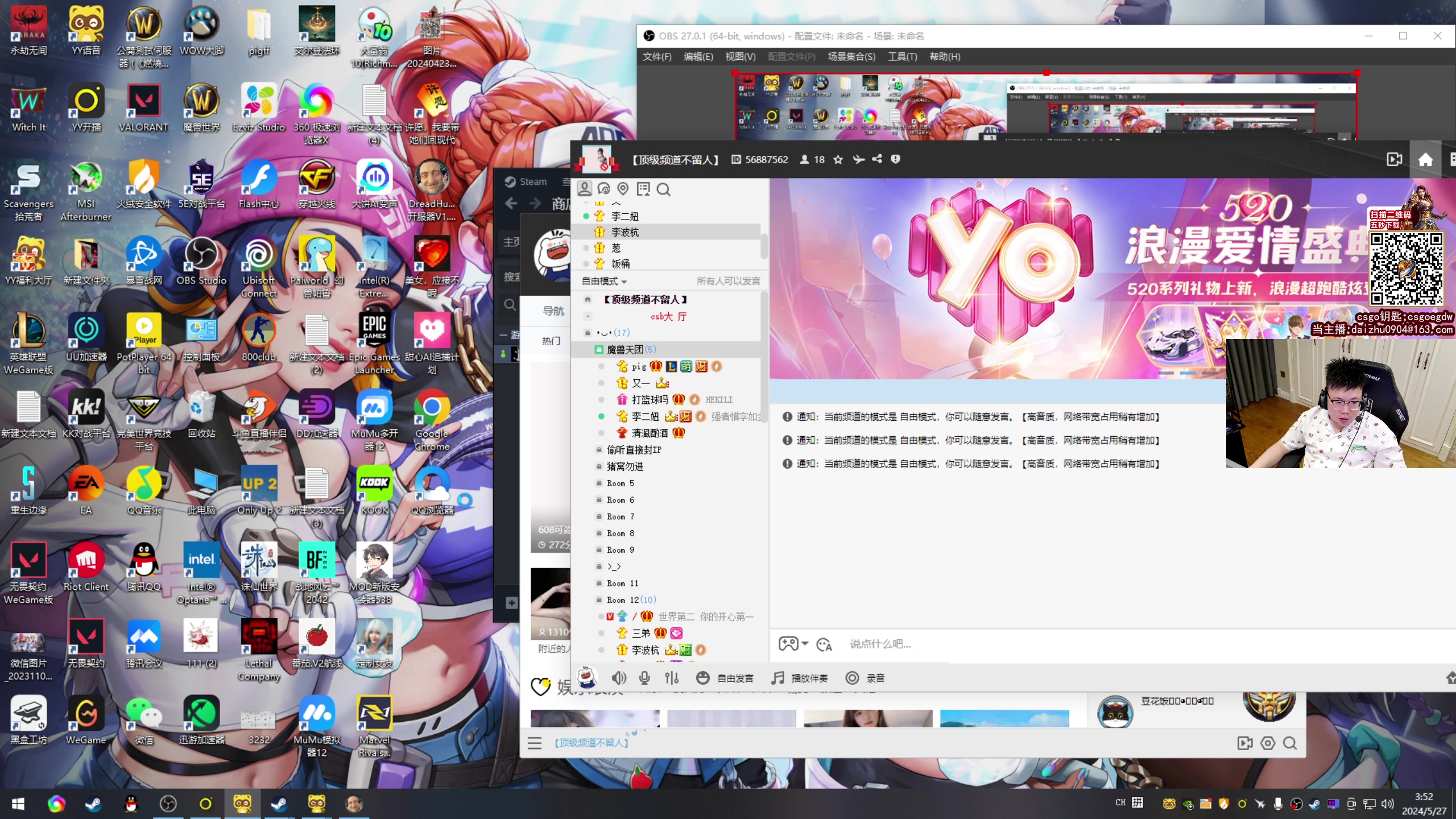Open the 自由模式 mode dropdown
This screenshot has width=1456, height=819.
click(604, 281)
